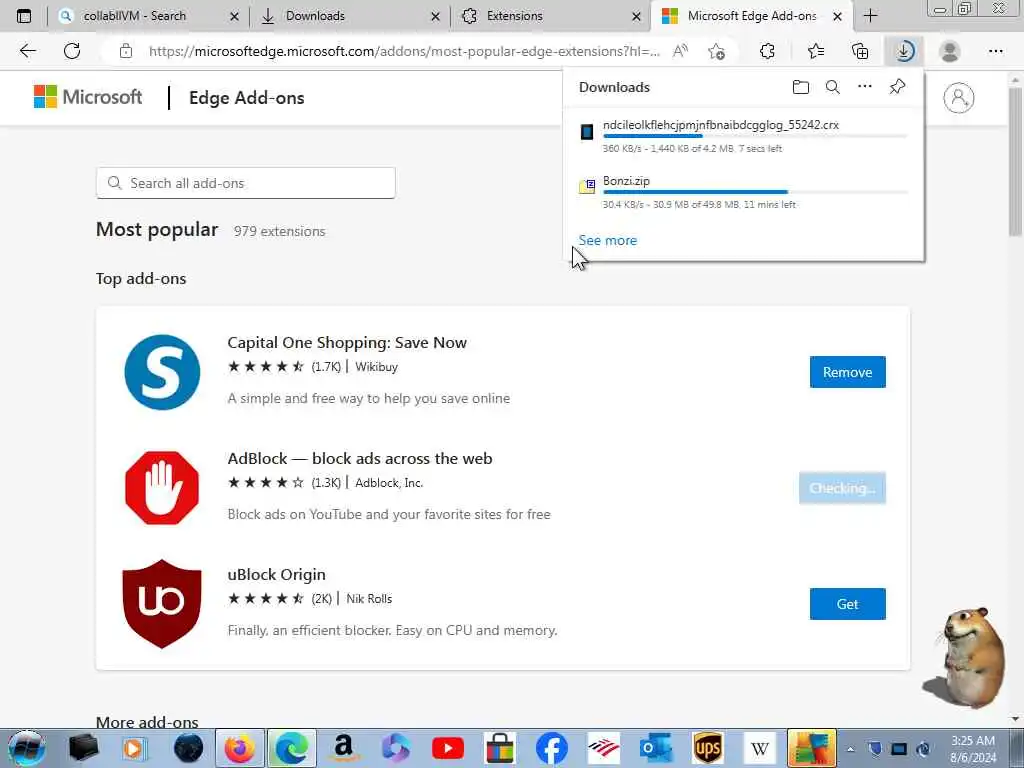Open Capital One Shopping add-on icon
The image size is (1024, 768).
click(x=162, y=372)
